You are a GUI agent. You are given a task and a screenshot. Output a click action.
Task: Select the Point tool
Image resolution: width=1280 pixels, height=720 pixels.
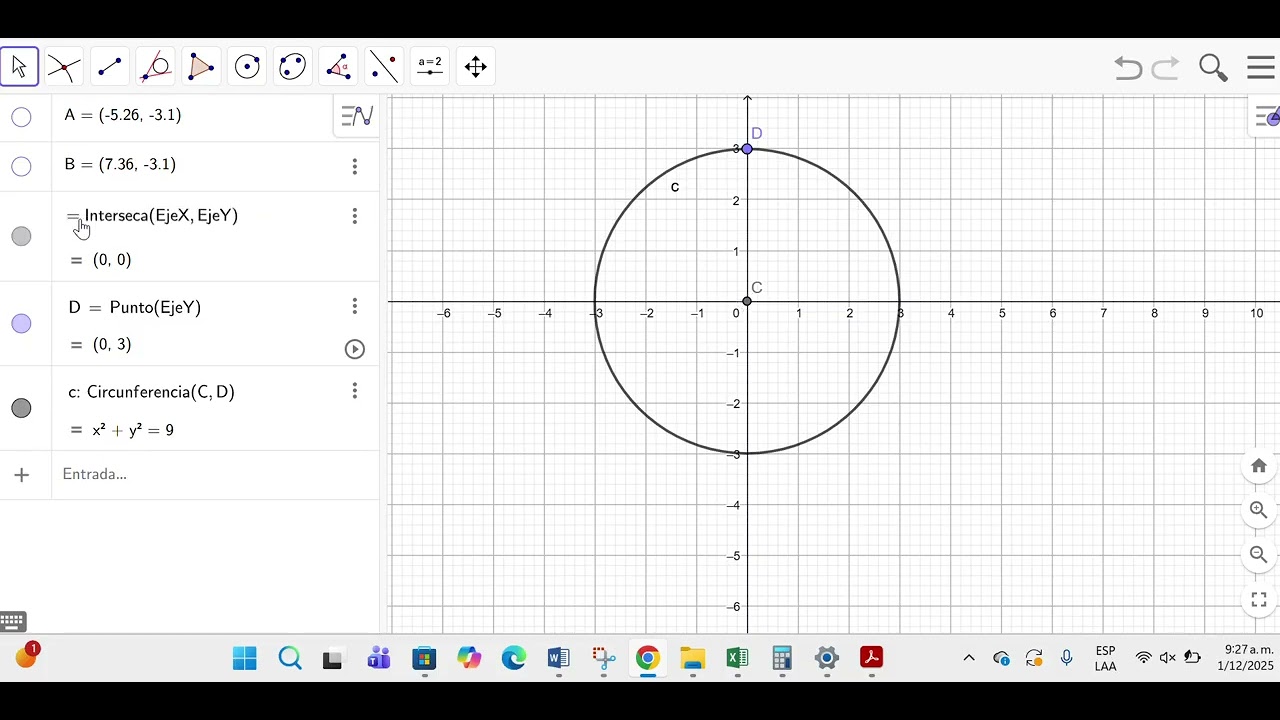pos(64,67)
